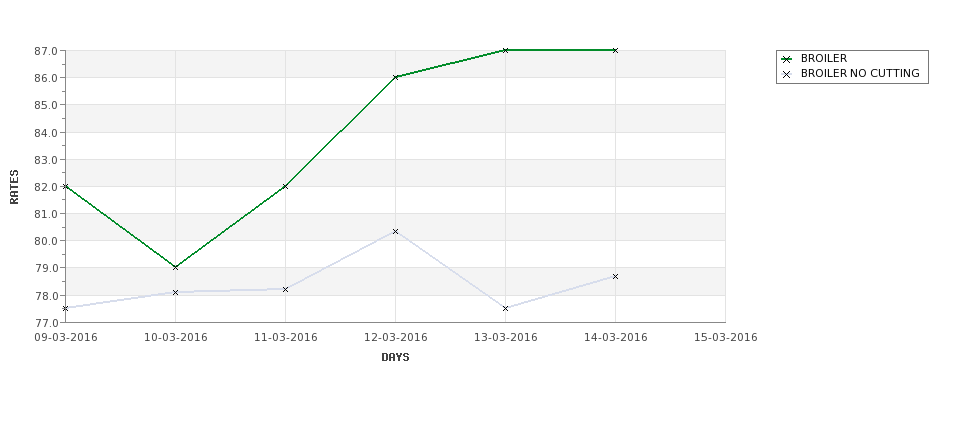The width and height of the screenshot is (975, 429).
Task: Select BROILER data point on 09-03-2016
Action: tap(65, 187)
